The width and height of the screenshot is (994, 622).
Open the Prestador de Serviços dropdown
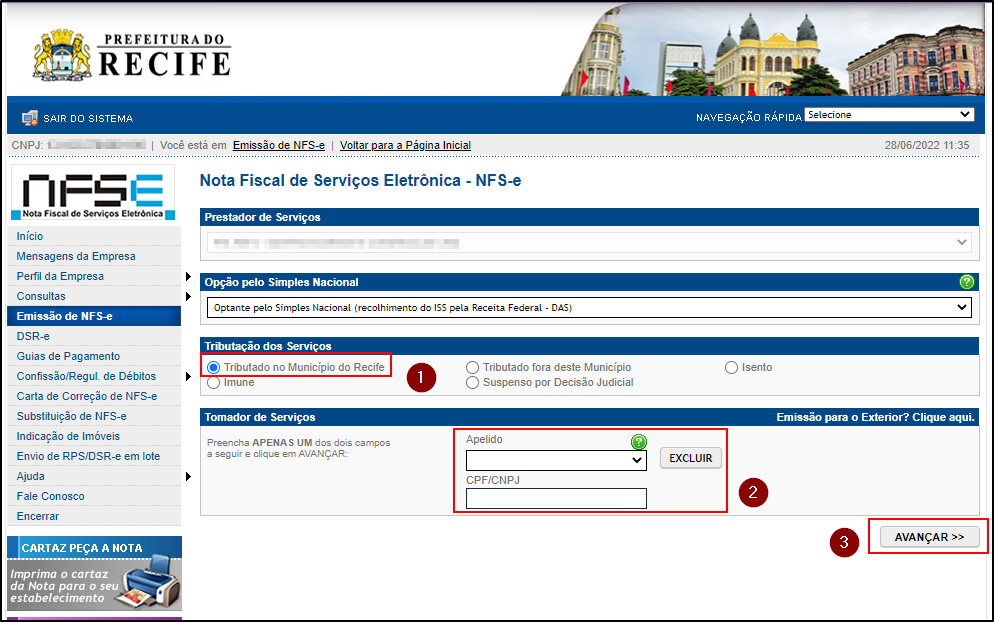pyautogui.click(x=589, y=243)
